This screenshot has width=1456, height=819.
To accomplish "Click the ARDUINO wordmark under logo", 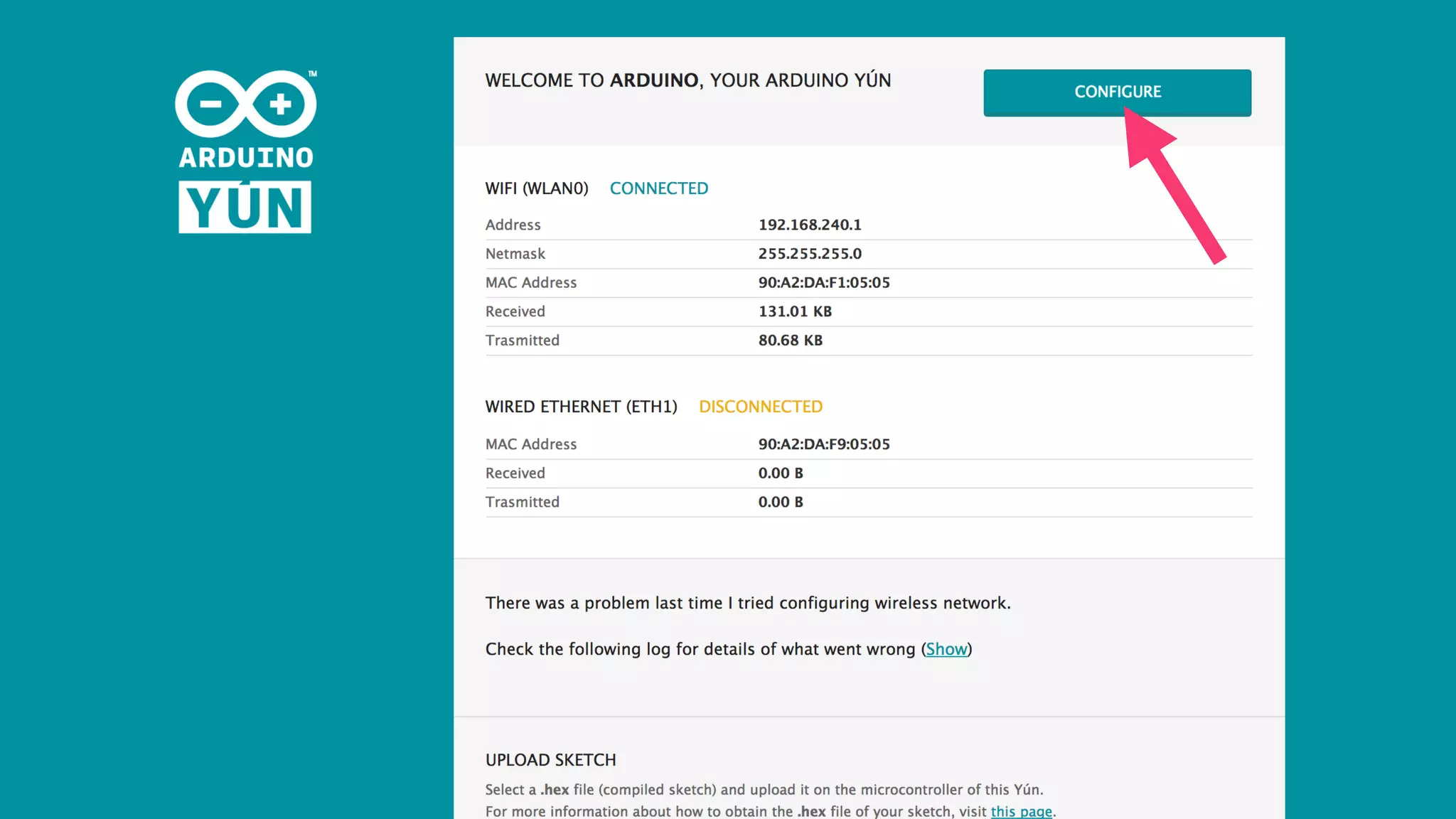I will 245,157.
